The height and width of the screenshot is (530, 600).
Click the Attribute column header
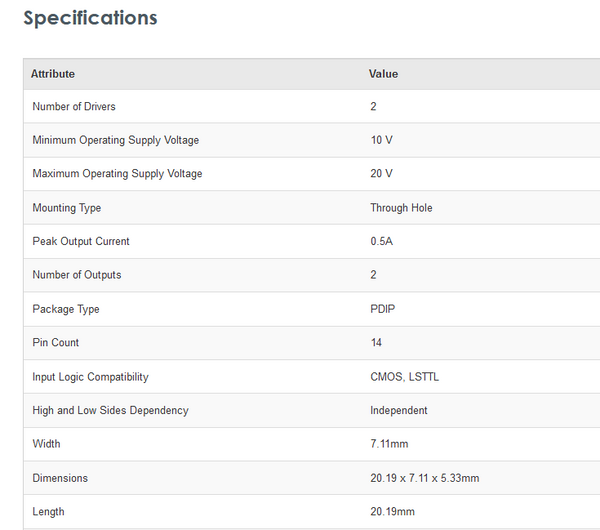tap(53, 74)
